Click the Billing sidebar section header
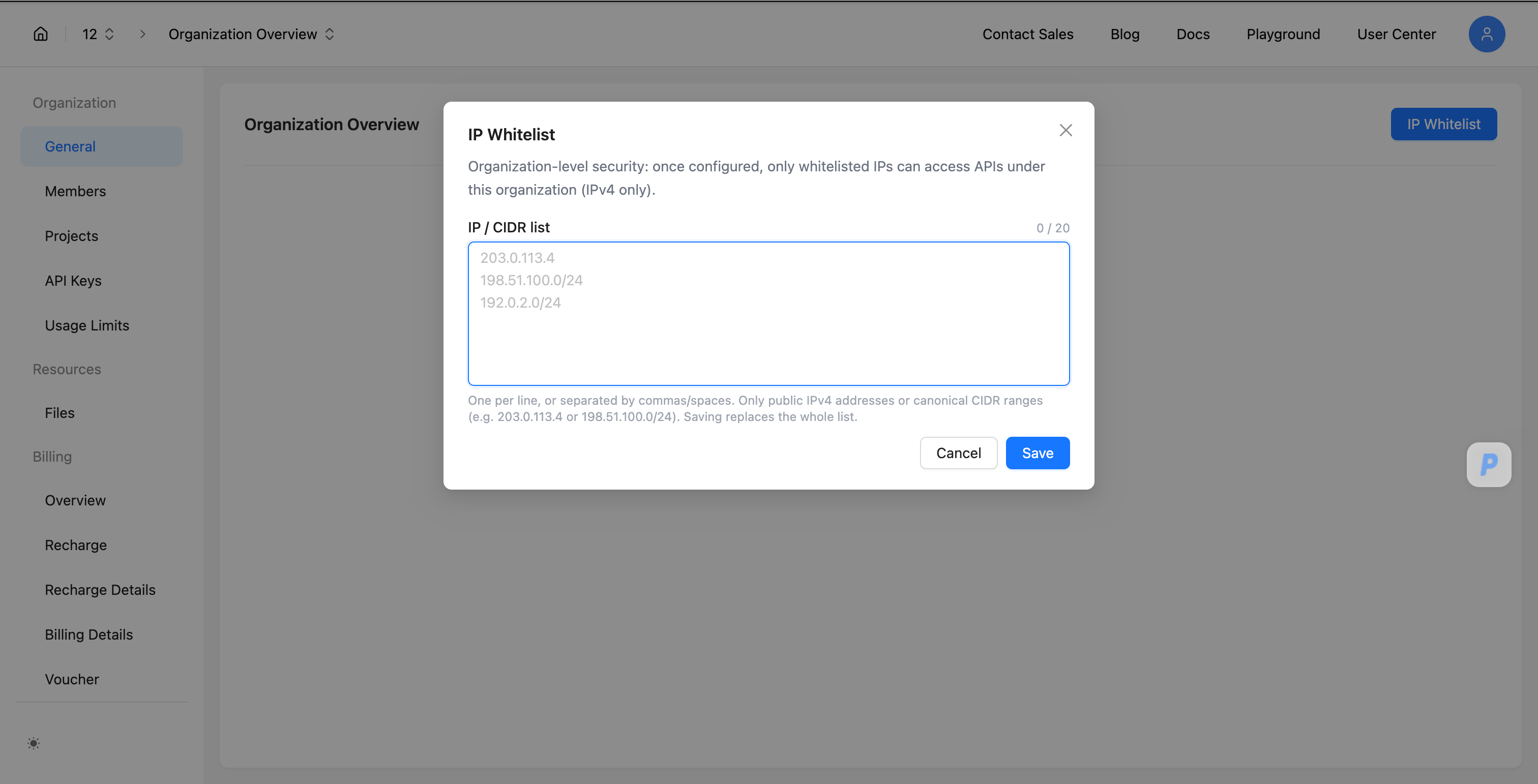Image resolution: width=1538 pixels, height=784 pixels. (52, 457)
